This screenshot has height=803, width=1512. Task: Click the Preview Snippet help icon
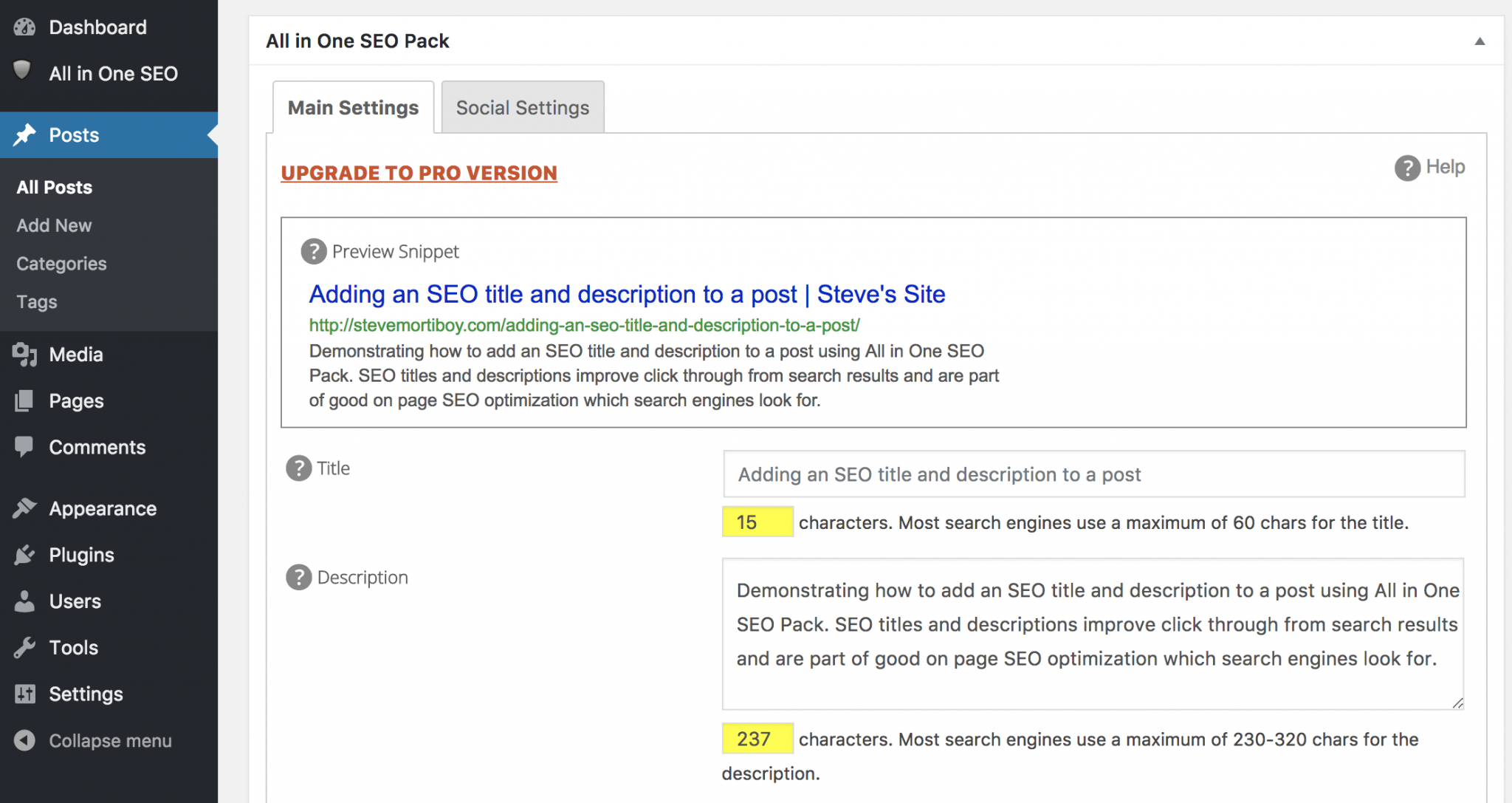tap(313, 251)
